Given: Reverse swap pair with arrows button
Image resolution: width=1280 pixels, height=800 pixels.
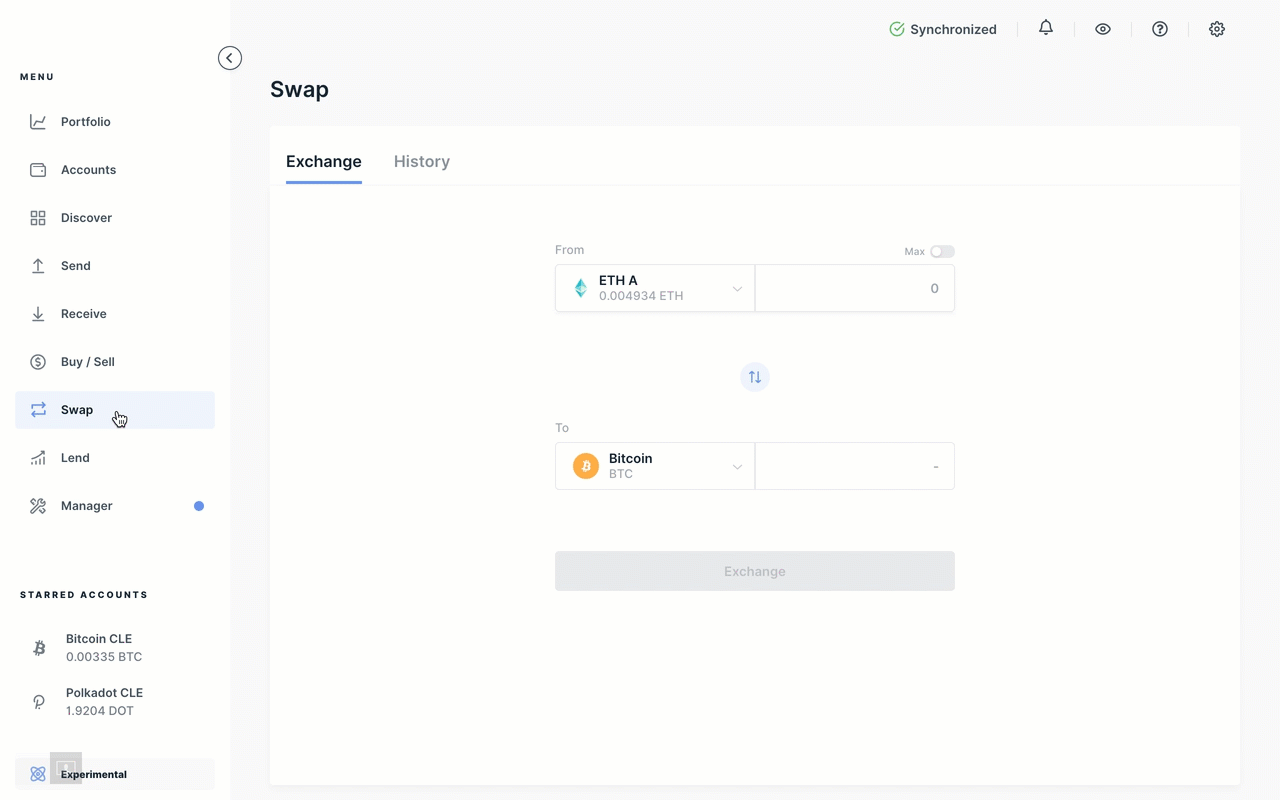Looking at the screenshot, I should pos(755,377).
